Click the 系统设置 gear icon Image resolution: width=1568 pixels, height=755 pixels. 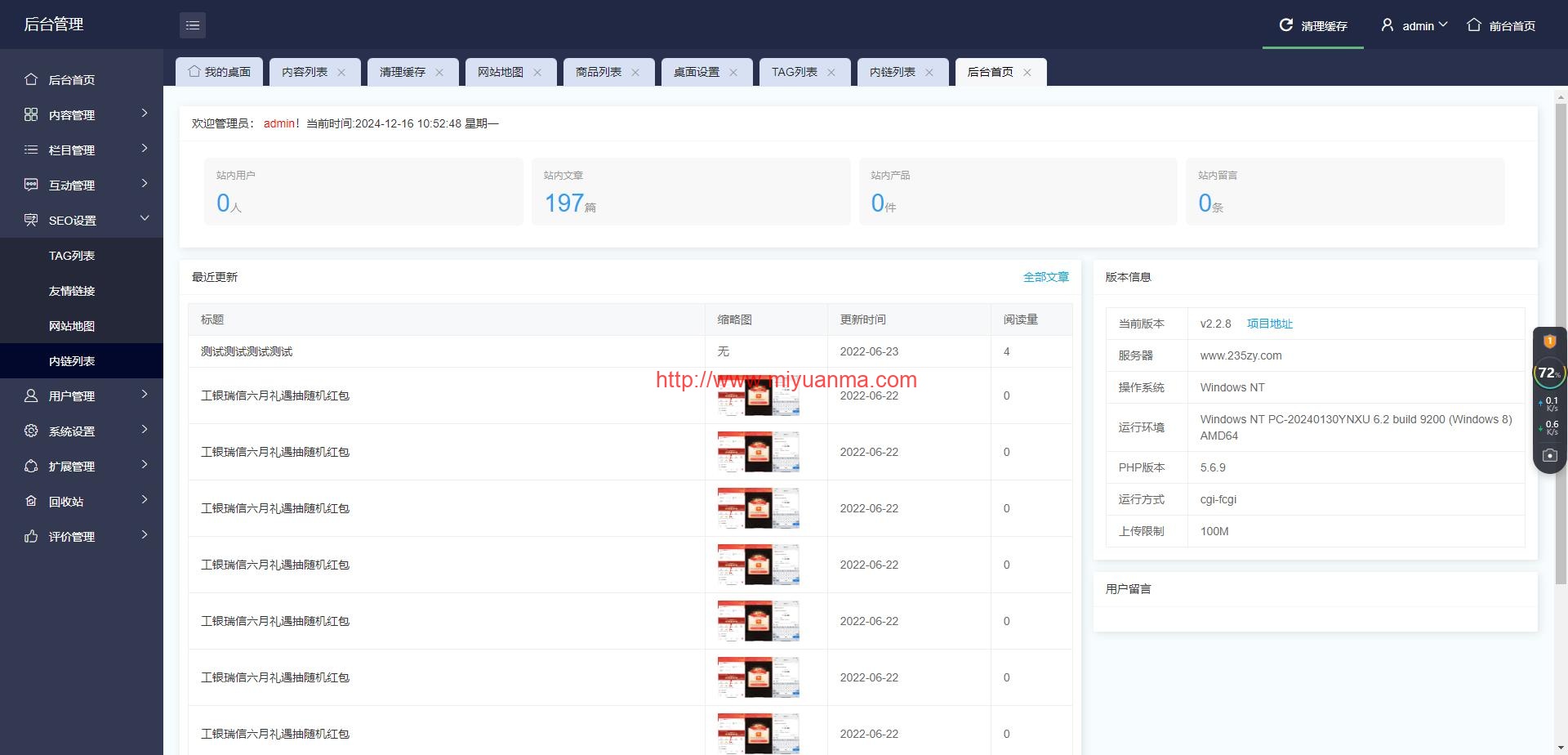(x=31, y=431)
